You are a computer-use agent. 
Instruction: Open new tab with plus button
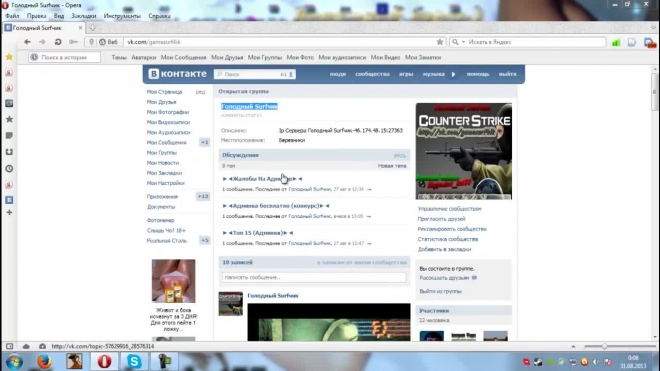92,28
